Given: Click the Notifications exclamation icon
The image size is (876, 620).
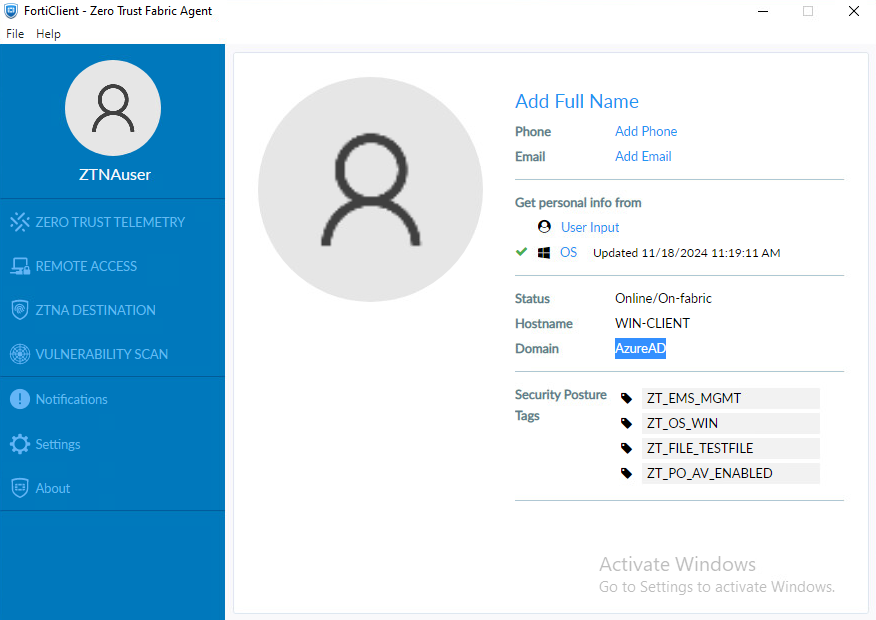Looking at the screenshot, I should click(x=20, y=399).
